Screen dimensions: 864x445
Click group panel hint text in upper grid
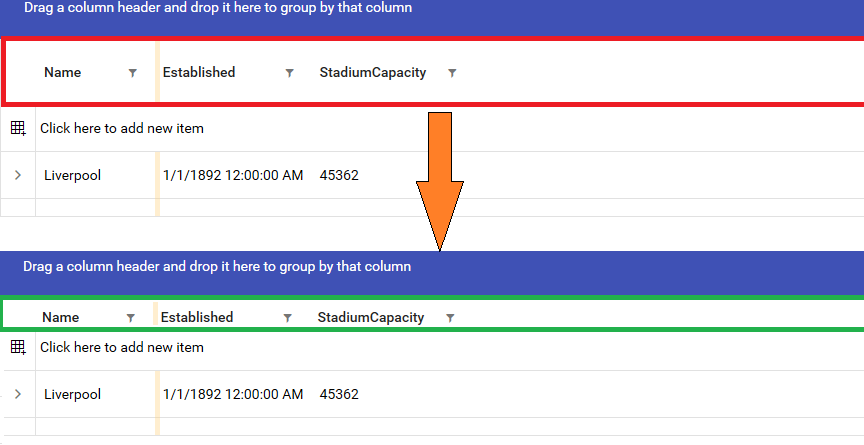coord(218,8)
